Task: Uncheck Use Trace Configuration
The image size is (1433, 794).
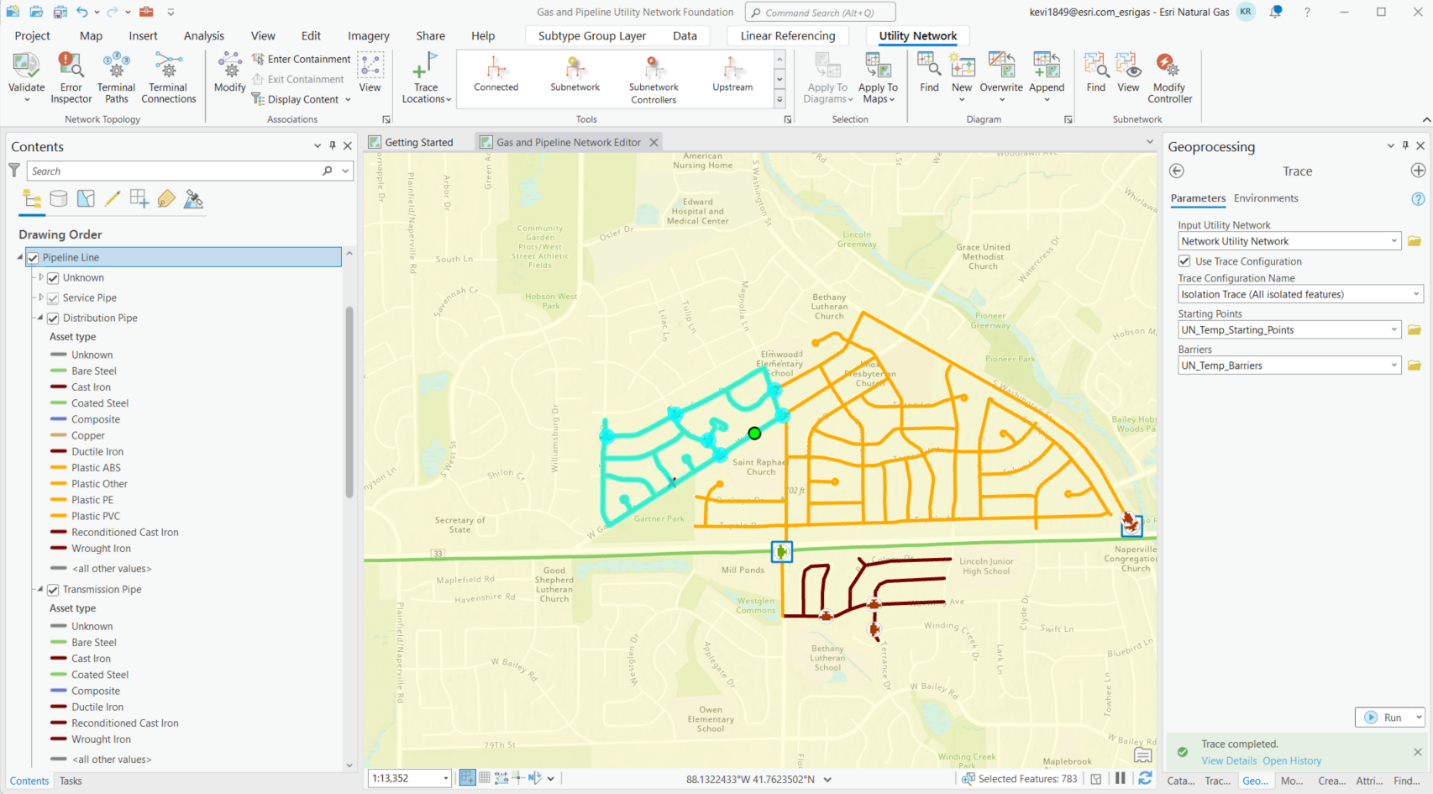Action: 1183,261
